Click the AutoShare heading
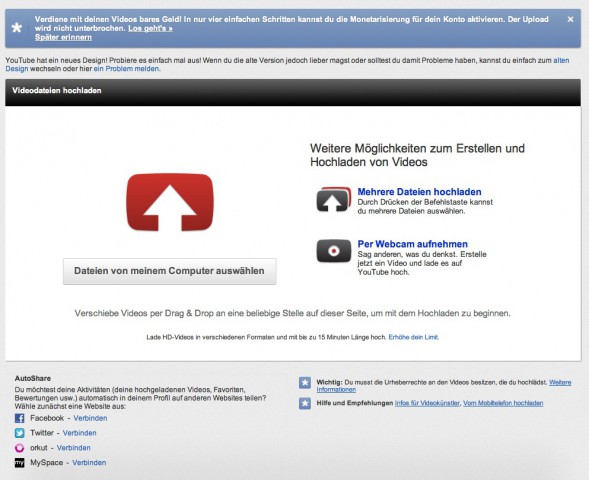The image size is (589, 480). pyautogui.click(x=33, y=378)
